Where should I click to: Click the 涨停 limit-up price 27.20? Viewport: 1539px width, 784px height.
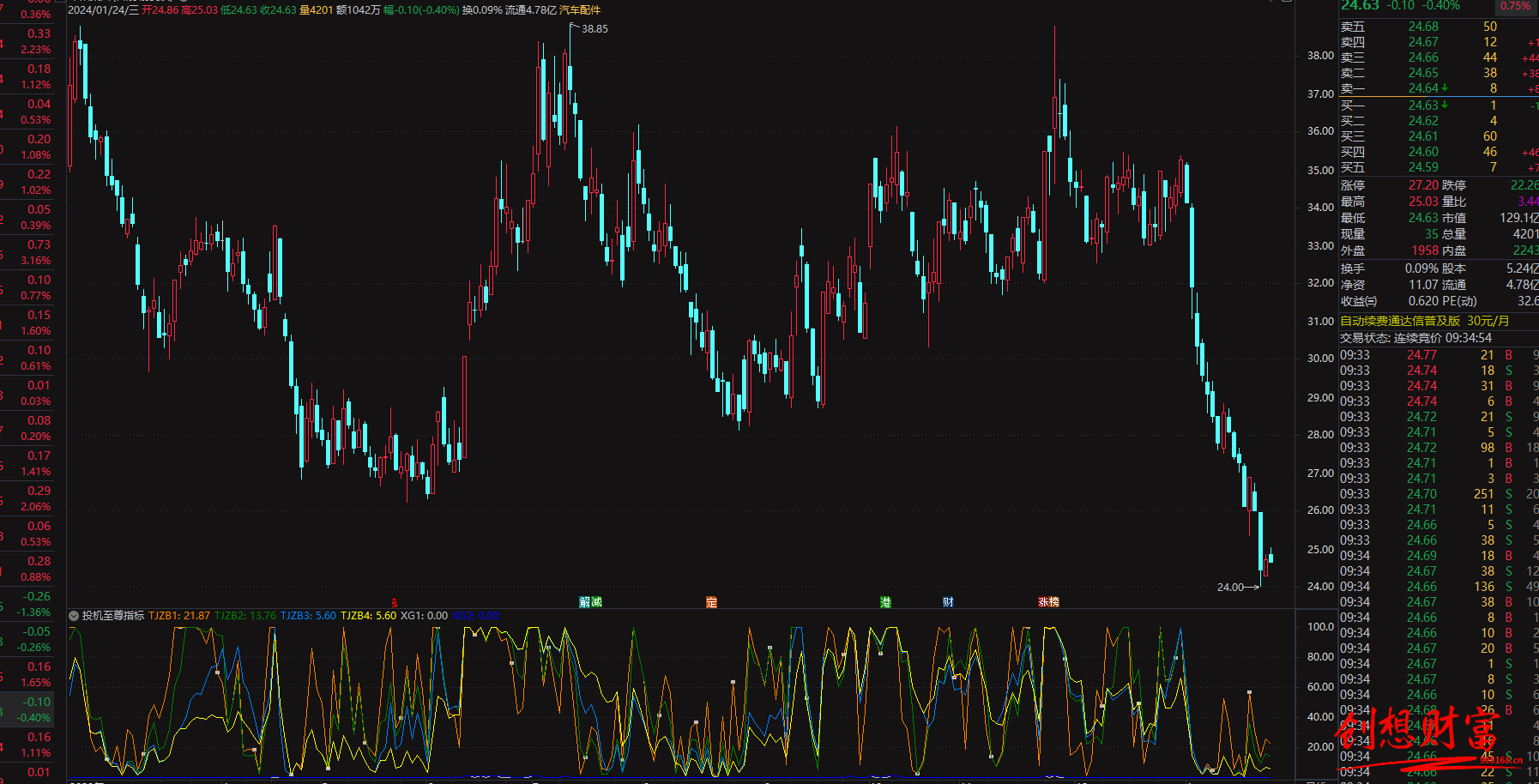(1422, 185)
